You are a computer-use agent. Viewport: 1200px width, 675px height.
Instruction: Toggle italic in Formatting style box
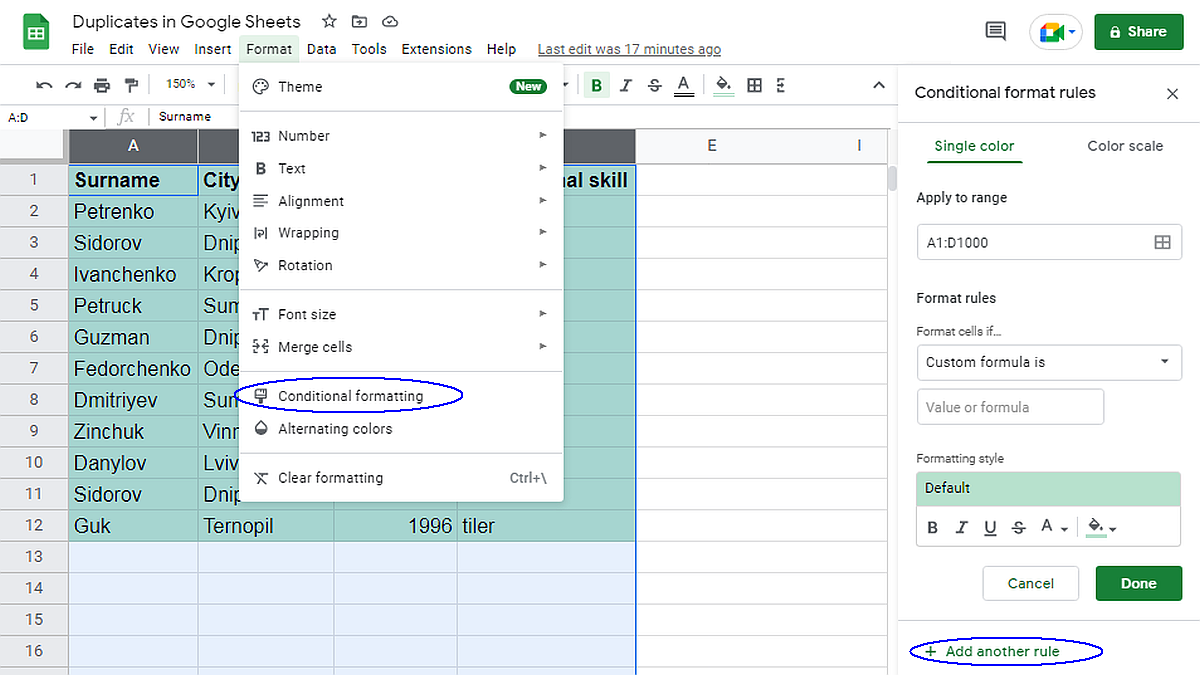962,528
